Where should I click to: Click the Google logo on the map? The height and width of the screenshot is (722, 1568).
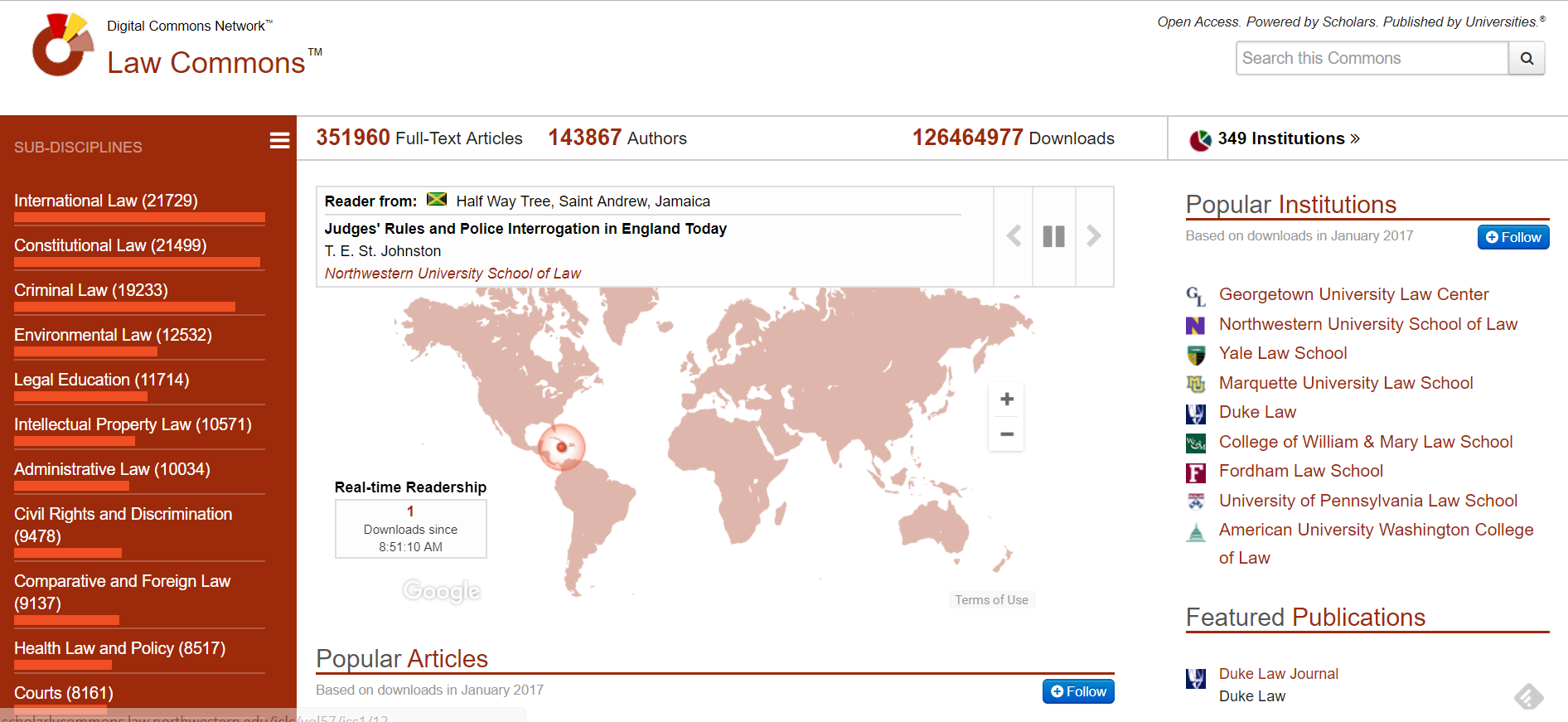[x=442, y=591]
